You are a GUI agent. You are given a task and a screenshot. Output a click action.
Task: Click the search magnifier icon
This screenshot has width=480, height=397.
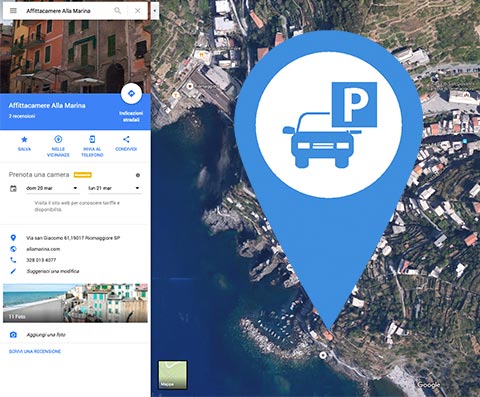[x=117, y=11]
